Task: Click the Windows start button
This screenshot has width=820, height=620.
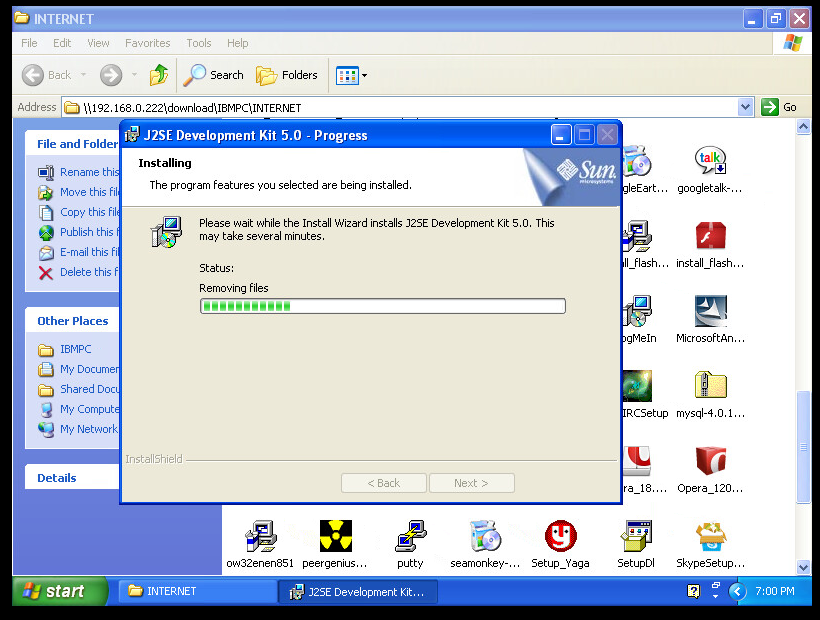Action: 58,591
